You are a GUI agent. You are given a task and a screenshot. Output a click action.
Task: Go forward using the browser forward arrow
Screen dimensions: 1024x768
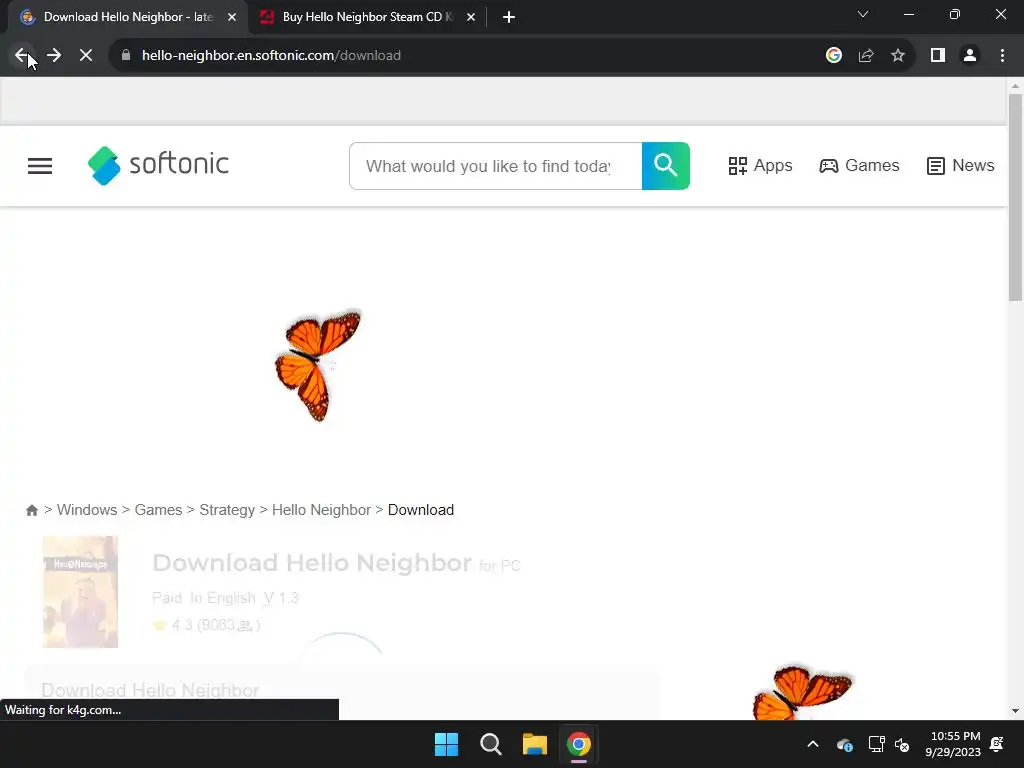[54, 56]
